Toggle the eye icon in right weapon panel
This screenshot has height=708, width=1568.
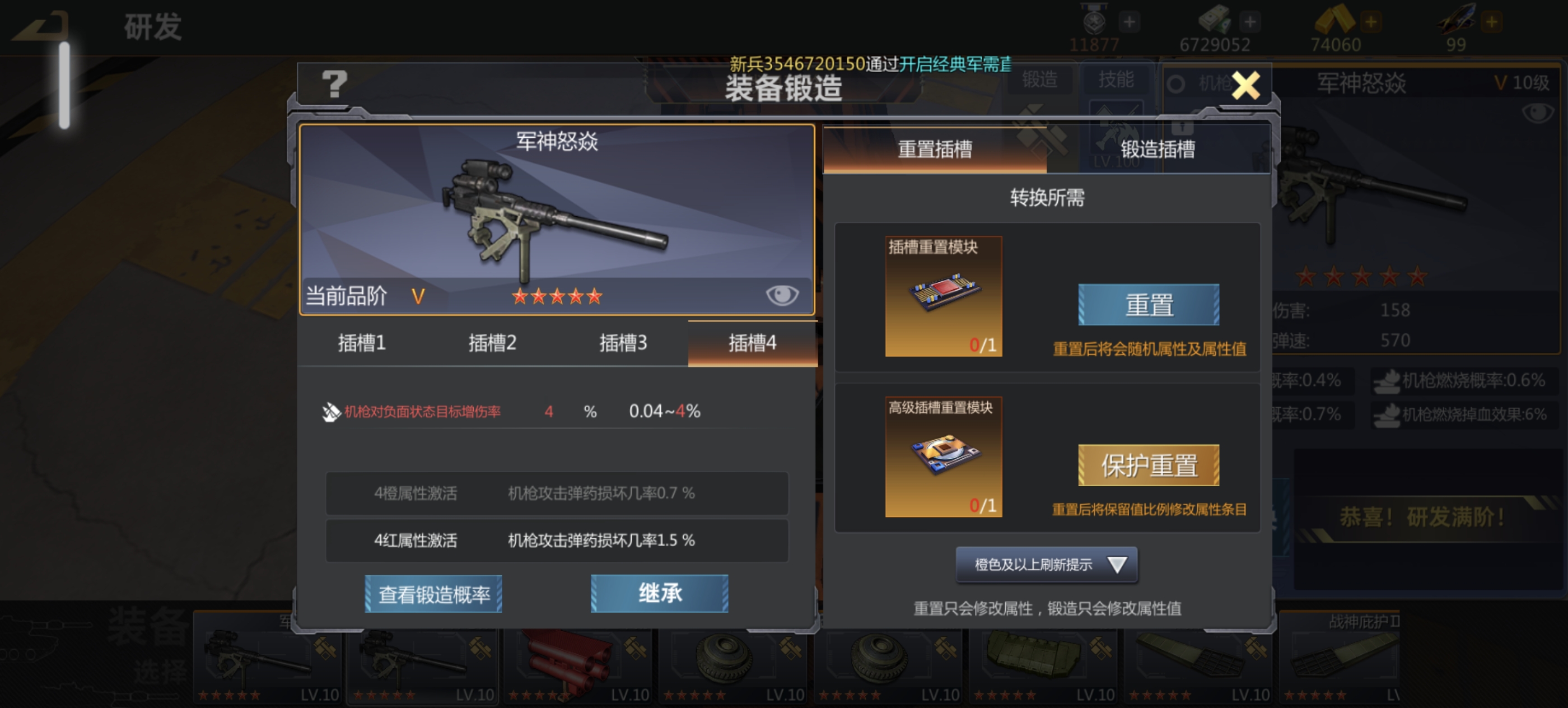click(1537, 113)
